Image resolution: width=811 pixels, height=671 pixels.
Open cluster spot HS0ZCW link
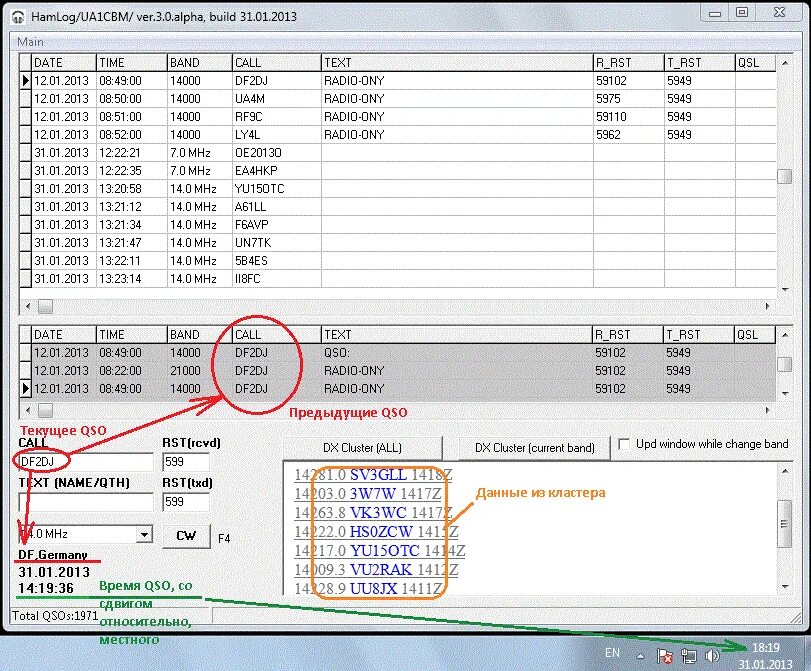coord(381,532)
